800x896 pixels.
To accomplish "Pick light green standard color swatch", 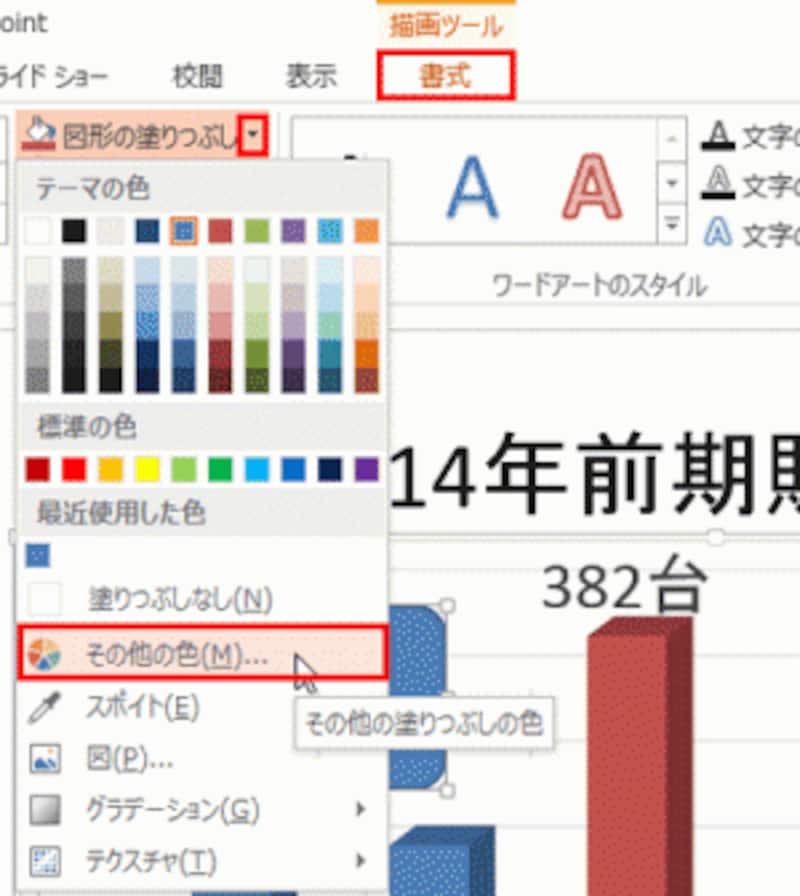I will coord(184,470).
